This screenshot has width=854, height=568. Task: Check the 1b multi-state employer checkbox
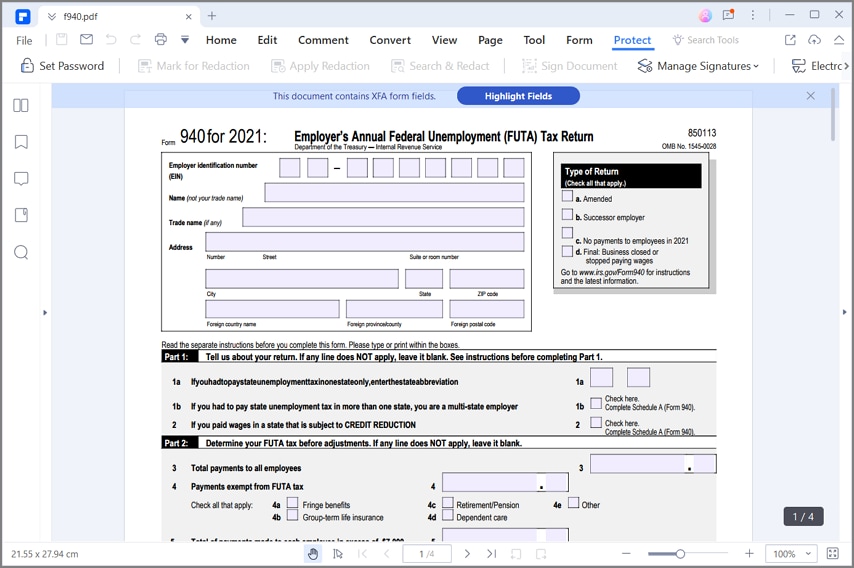(x=596, y=404)
